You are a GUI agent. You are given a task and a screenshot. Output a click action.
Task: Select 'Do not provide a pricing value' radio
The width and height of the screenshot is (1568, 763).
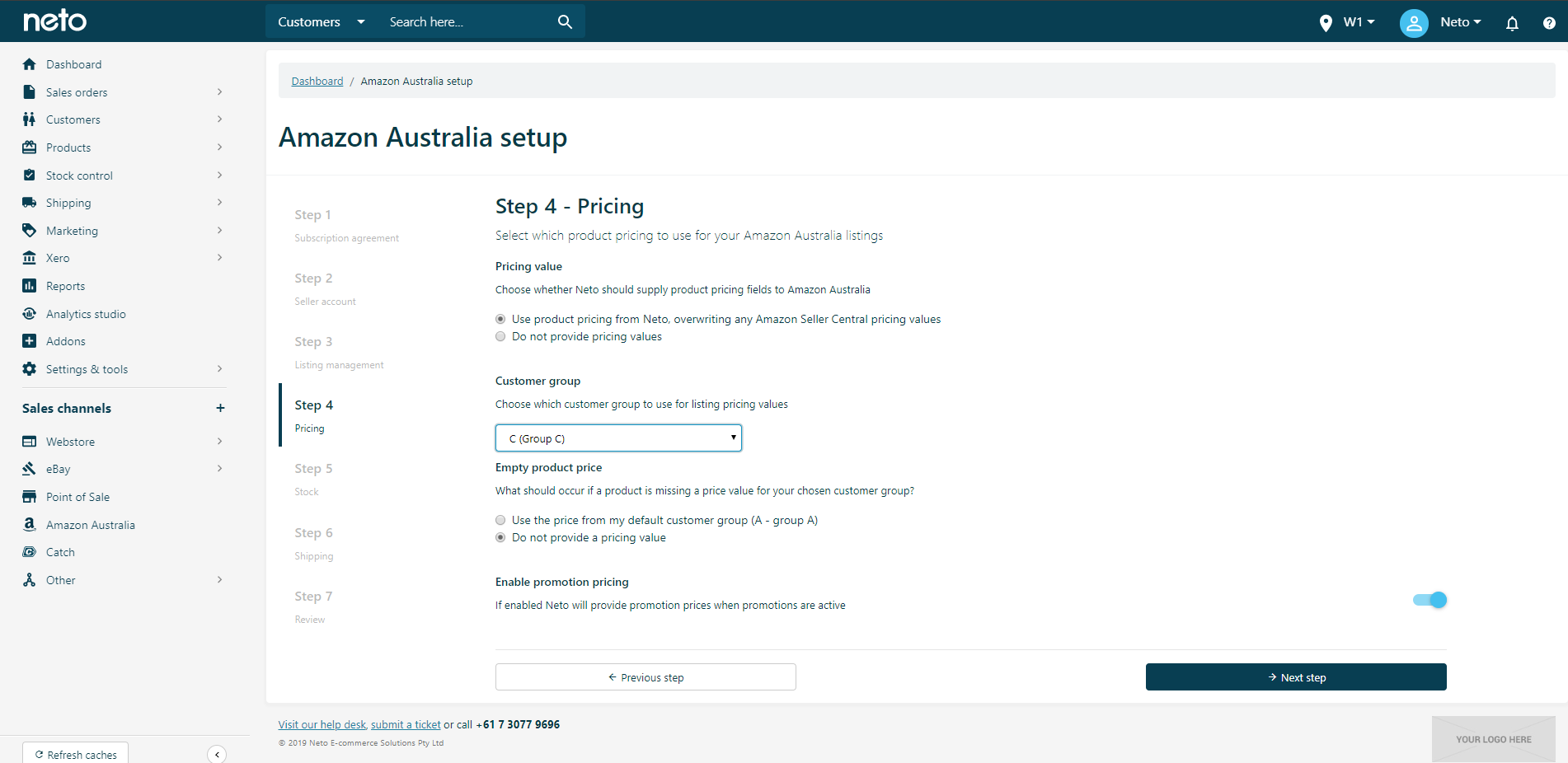tap(500, 537)
